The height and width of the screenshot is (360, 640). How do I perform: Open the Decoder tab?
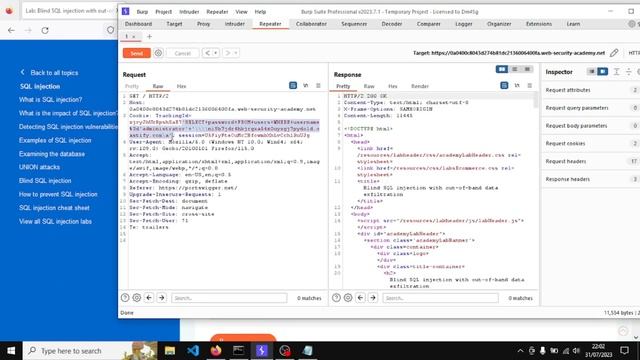[x=392, y=24]
